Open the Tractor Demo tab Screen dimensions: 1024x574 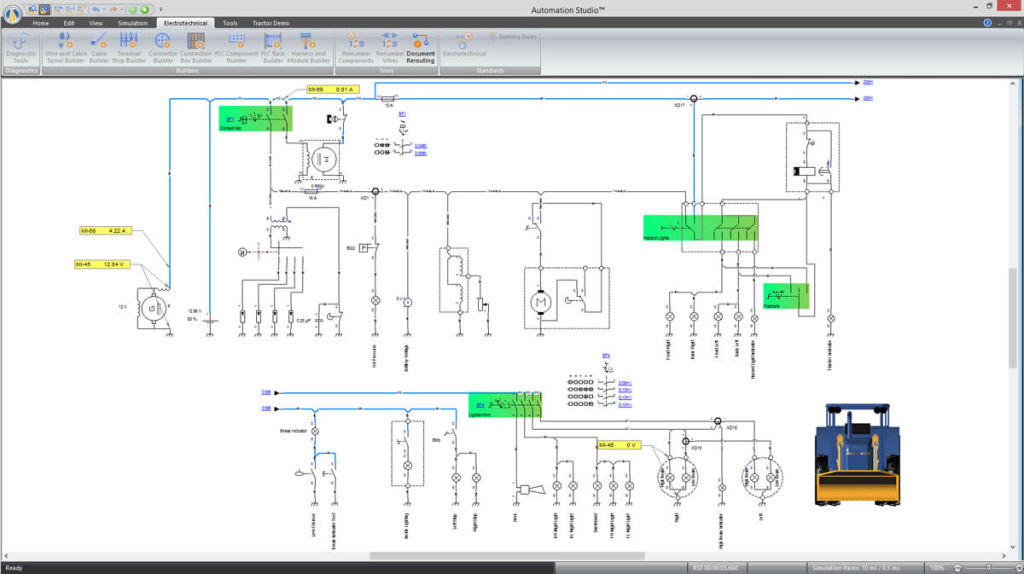point(270,23)
